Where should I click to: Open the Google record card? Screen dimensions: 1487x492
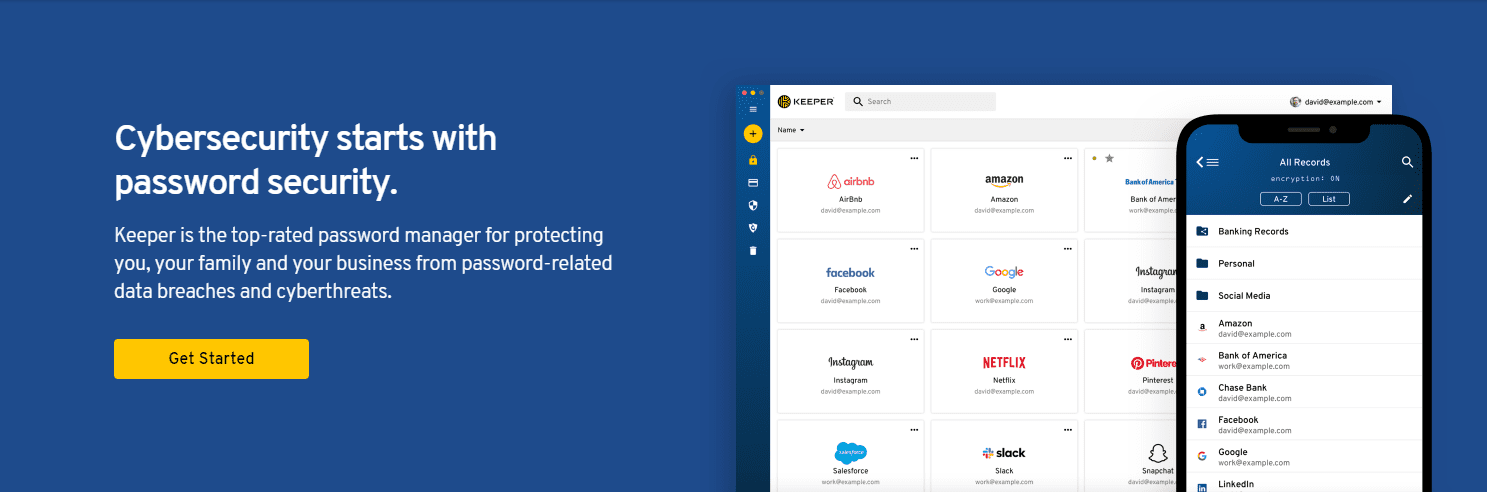coord(1004,280)
